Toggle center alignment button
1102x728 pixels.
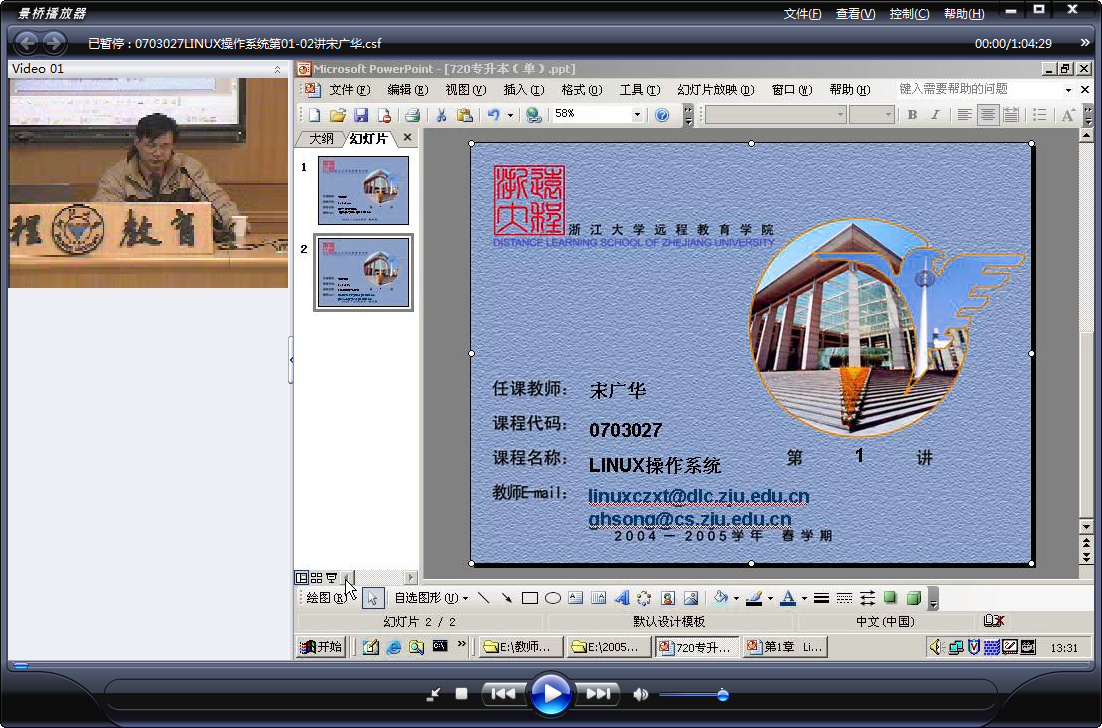click(x=987, y=115)
